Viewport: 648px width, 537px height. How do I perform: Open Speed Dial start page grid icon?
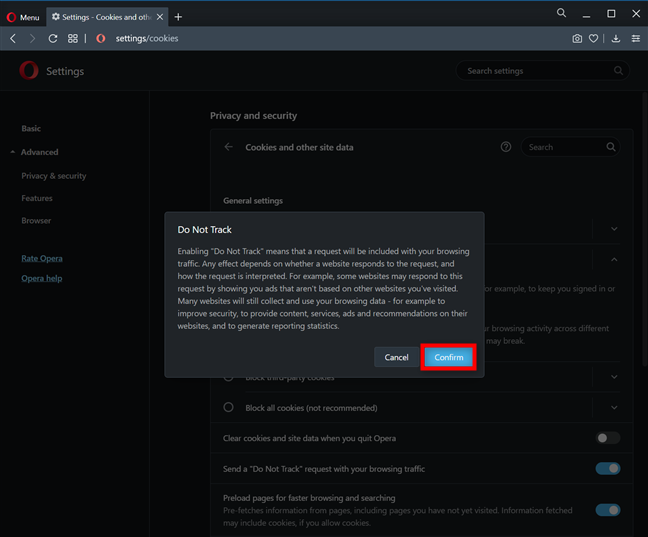coord(73,38)
